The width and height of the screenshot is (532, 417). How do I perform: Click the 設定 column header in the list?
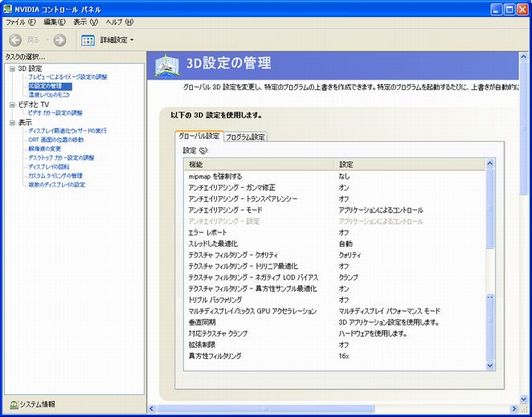(410, 165)
